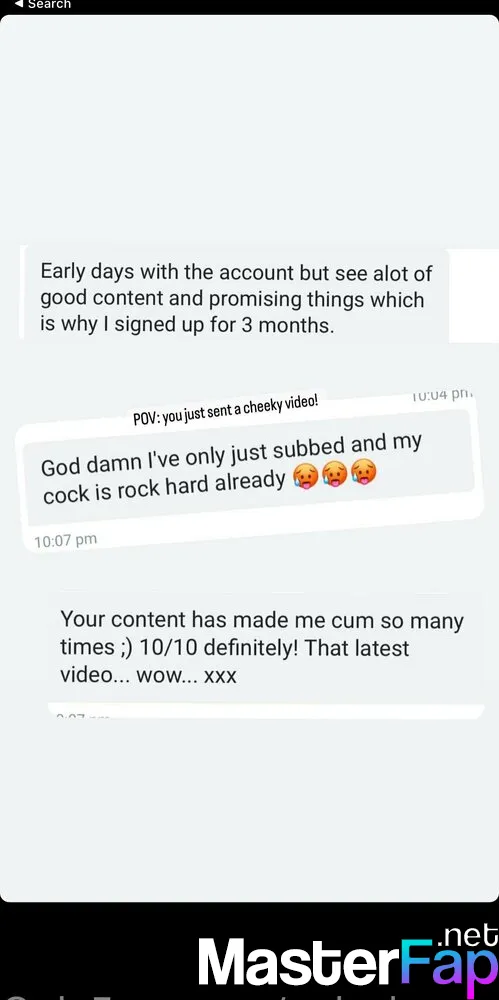
Task: Click the 10:07 pm timestamp
Action: tap(65, 541)
